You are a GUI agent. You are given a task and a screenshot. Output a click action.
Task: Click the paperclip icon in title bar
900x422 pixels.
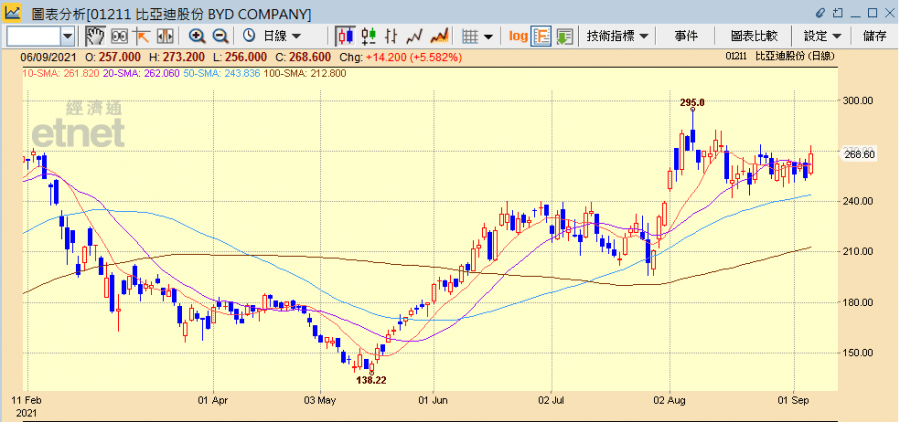pyautogui.click(x=822, y=13)
